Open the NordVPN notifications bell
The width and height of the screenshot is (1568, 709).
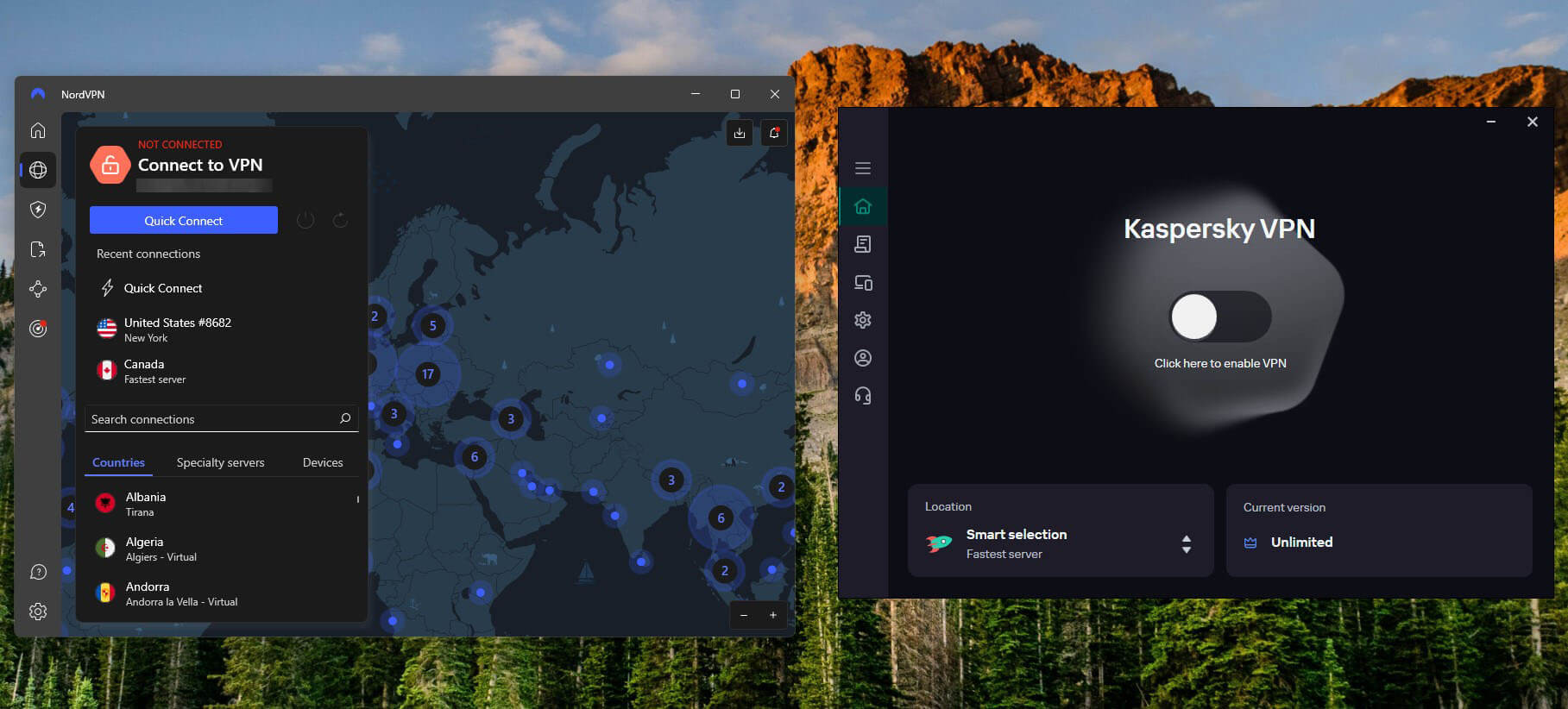pyautogui.click(x=774, y=133)
